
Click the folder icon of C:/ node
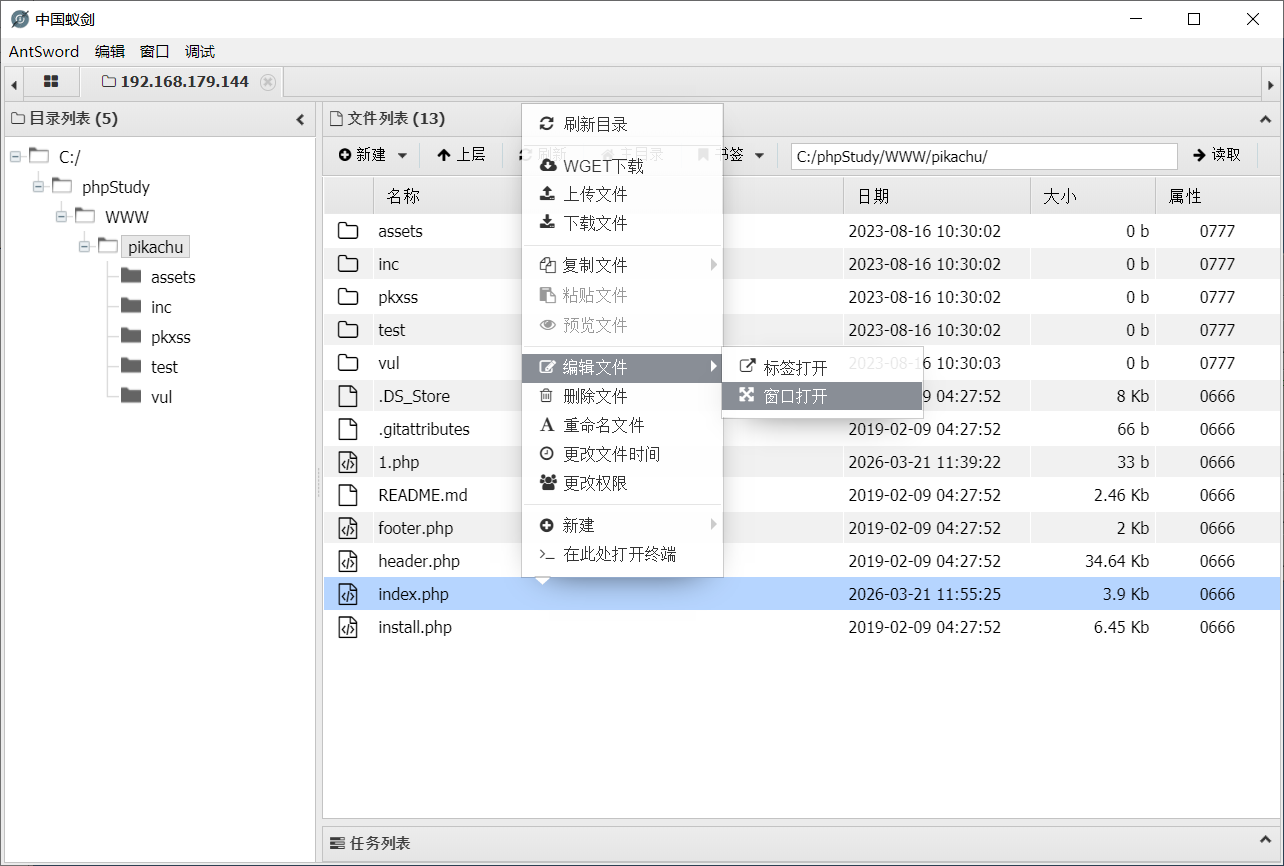tap(39, 155)
